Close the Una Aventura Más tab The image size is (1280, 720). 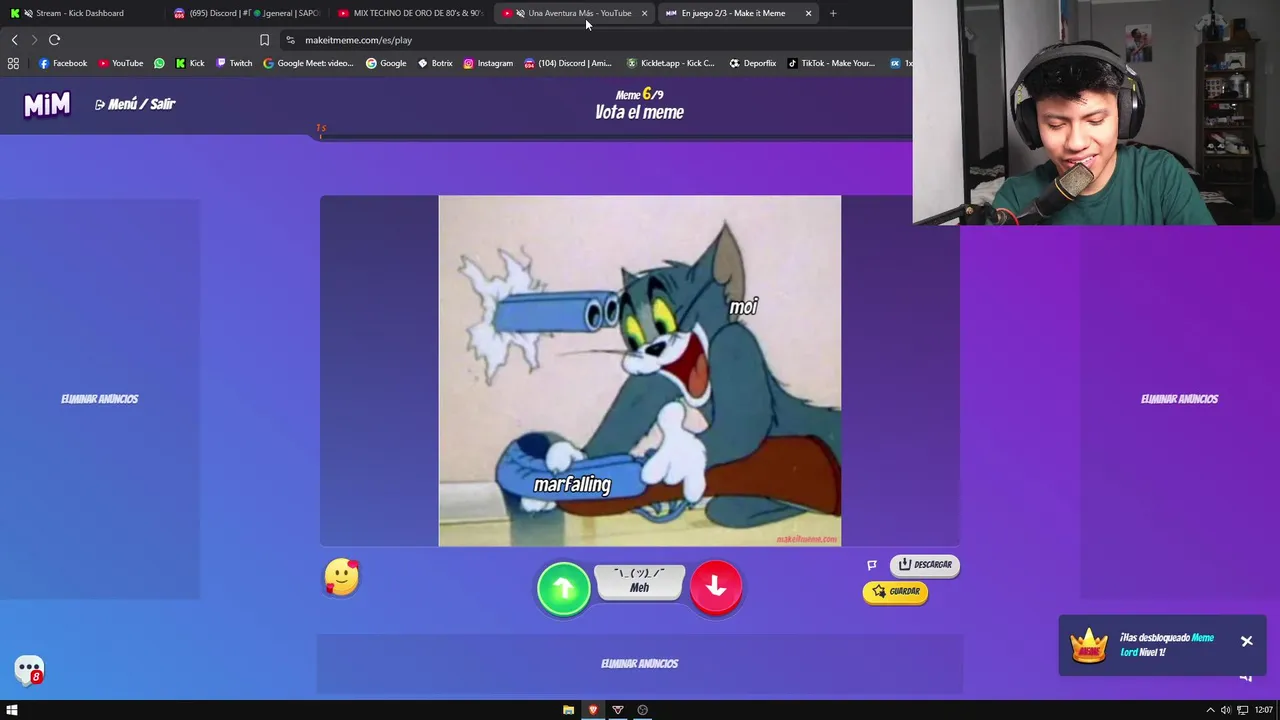point(644,13)
